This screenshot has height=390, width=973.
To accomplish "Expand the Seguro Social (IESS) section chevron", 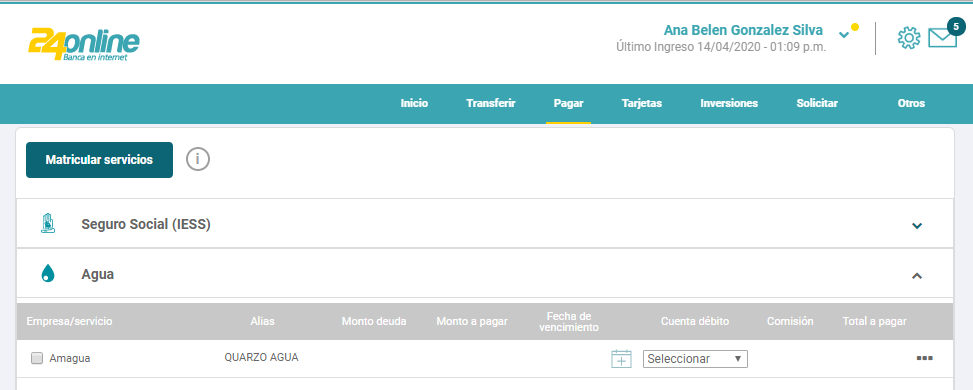I will tap(917, 225).
